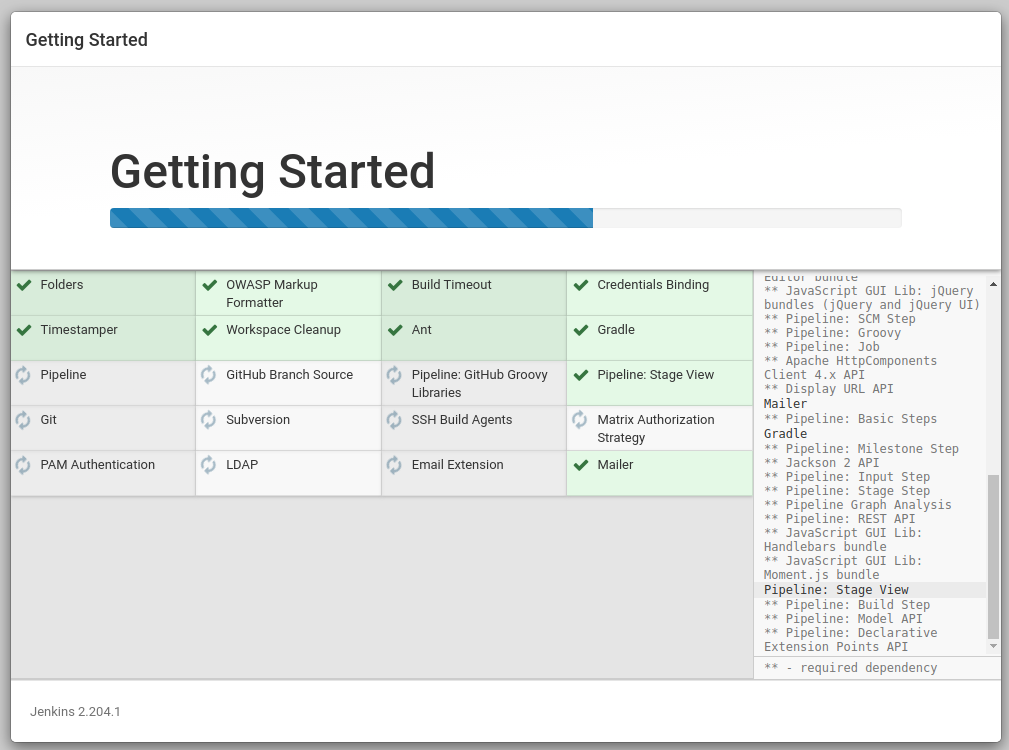Click the checkmark next to Build Timeout
Viewport: 1009px width, 750px height.
click(395, 285)
